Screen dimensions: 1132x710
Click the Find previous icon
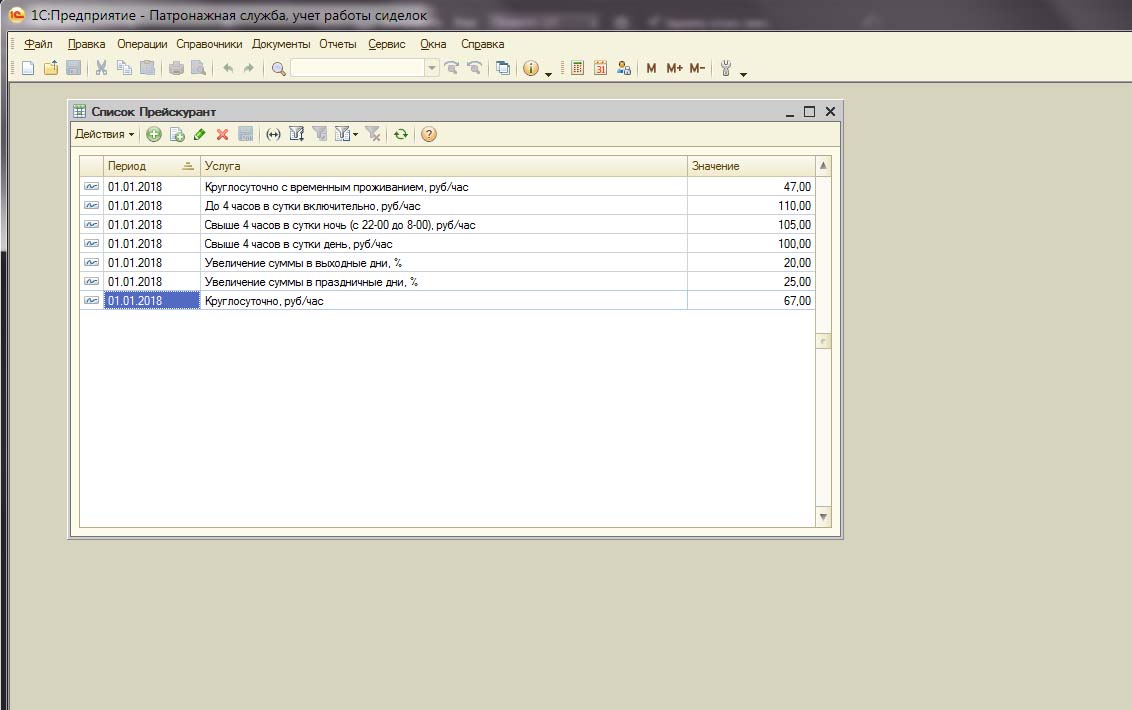(474, 69)
